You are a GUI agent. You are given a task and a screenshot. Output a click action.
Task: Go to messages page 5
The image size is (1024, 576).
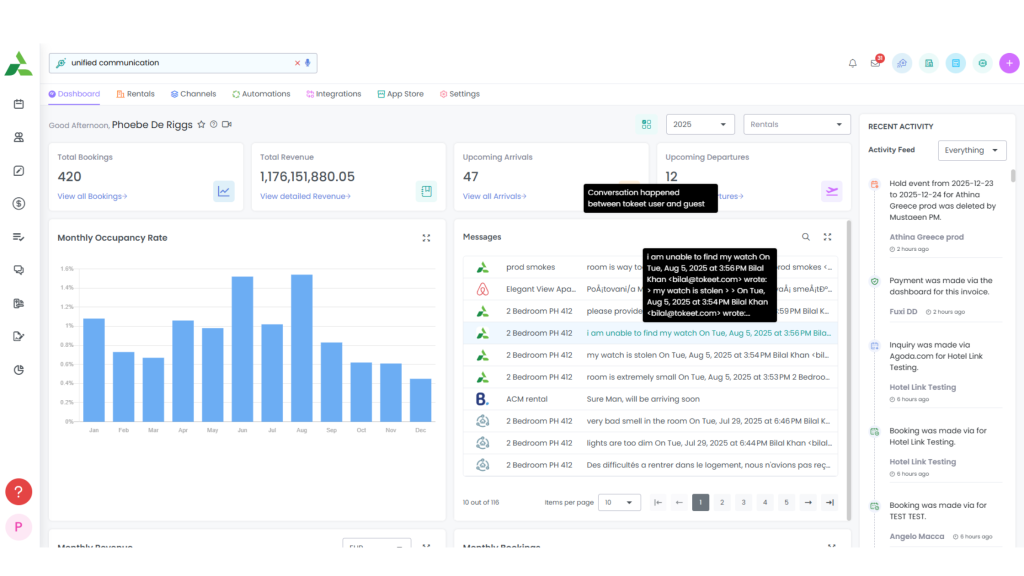coord(786,502)
